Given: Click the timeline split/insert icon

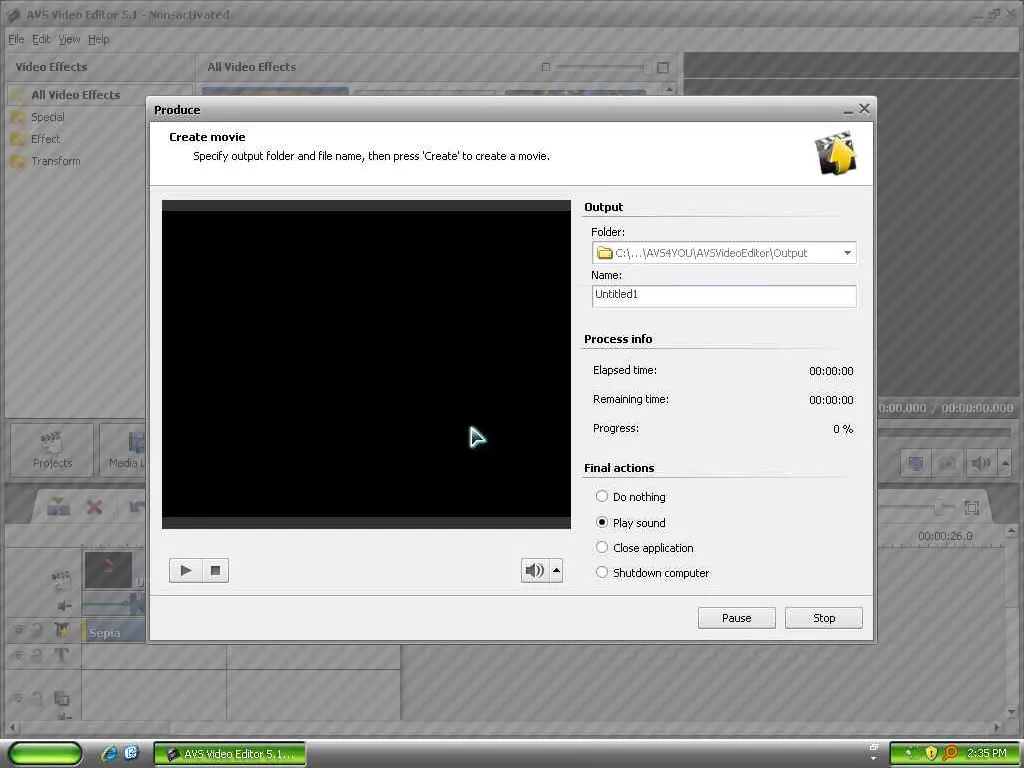Looking at the screenshot, I should point(58,506).
